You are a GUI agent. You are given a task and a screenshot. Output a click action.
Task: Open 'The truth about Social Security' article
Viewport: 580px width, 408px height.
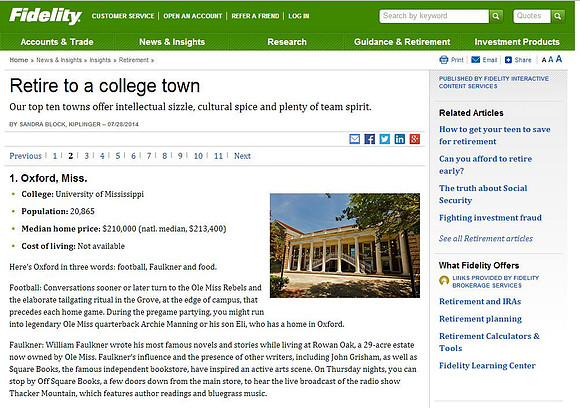point(483,194)
